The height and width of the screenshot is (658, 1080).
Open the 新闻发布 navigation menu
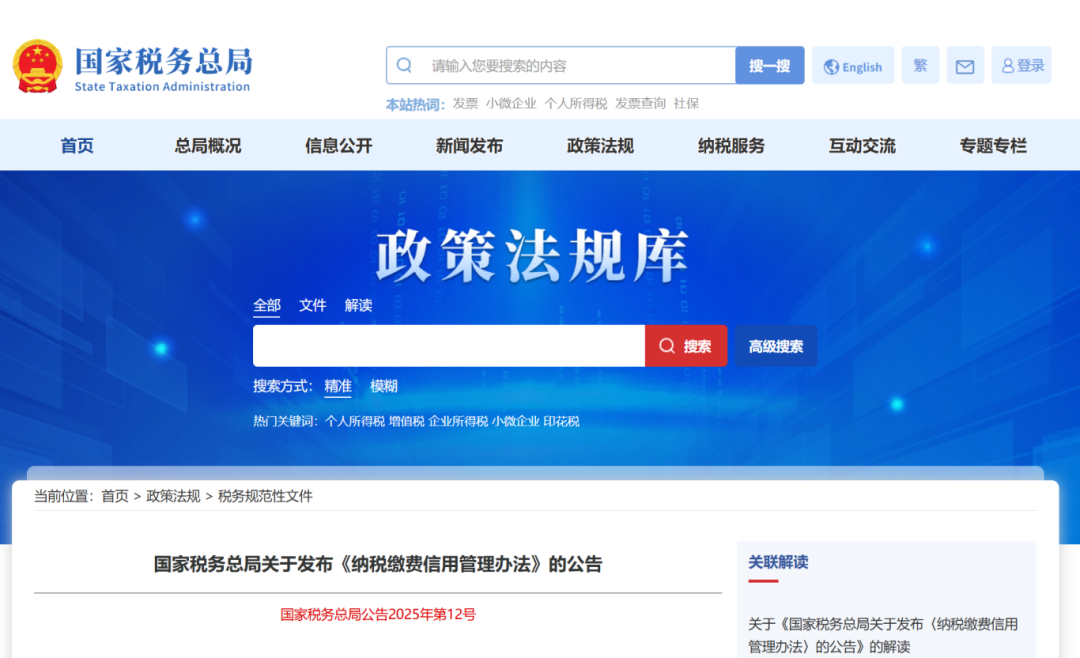pos(469,145)
